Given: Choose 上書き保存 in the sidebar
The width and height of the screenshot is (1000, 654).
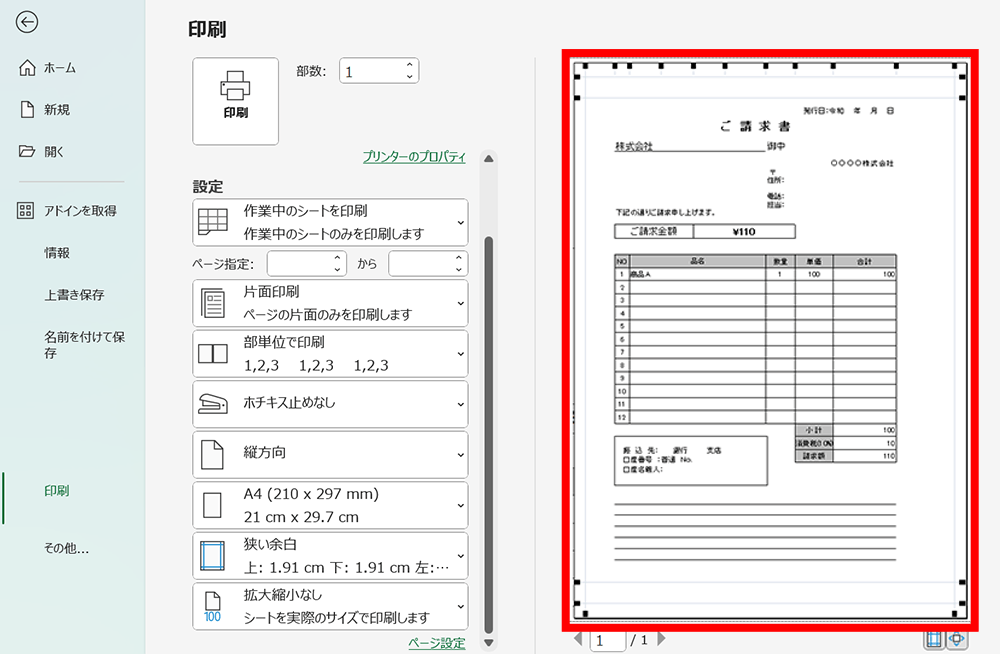Looking at the screenshot, I should point(74,295).
